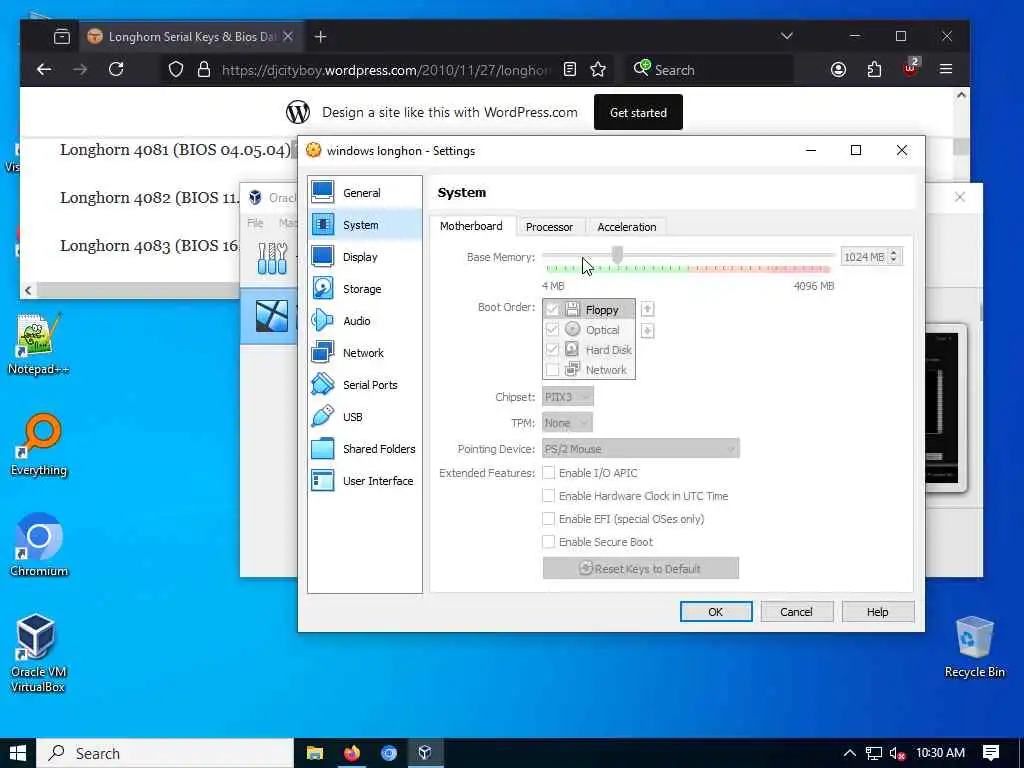Click the VirtualBox taskbar icon
The height and width of the screenshot is (768, 1024).
pos(425,753)
